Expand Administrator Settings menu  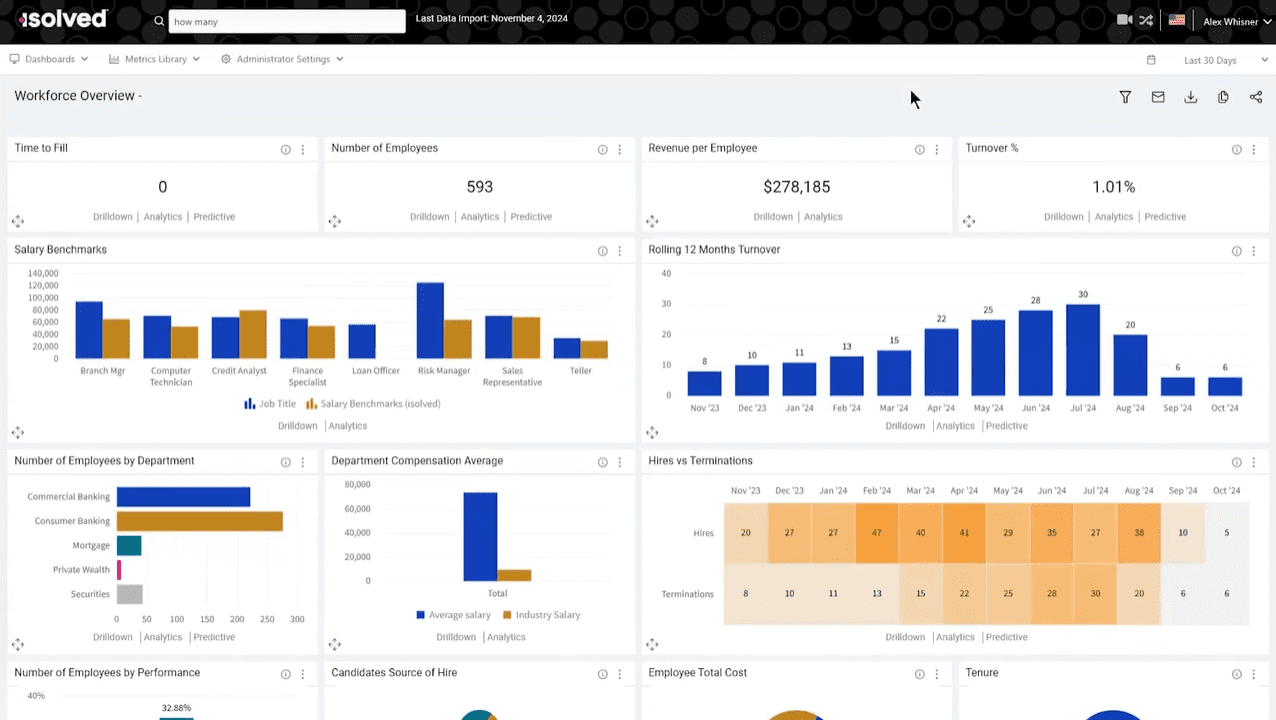(x=283, y=59)
